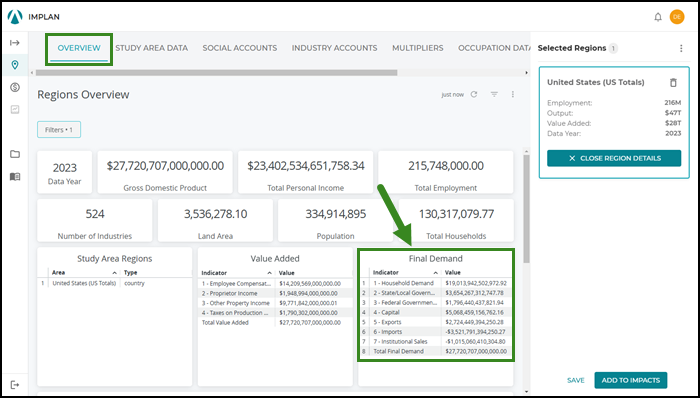Select the 5 - Exports row
Viewport: 700px width, 398px height.
tap(436, 322)
